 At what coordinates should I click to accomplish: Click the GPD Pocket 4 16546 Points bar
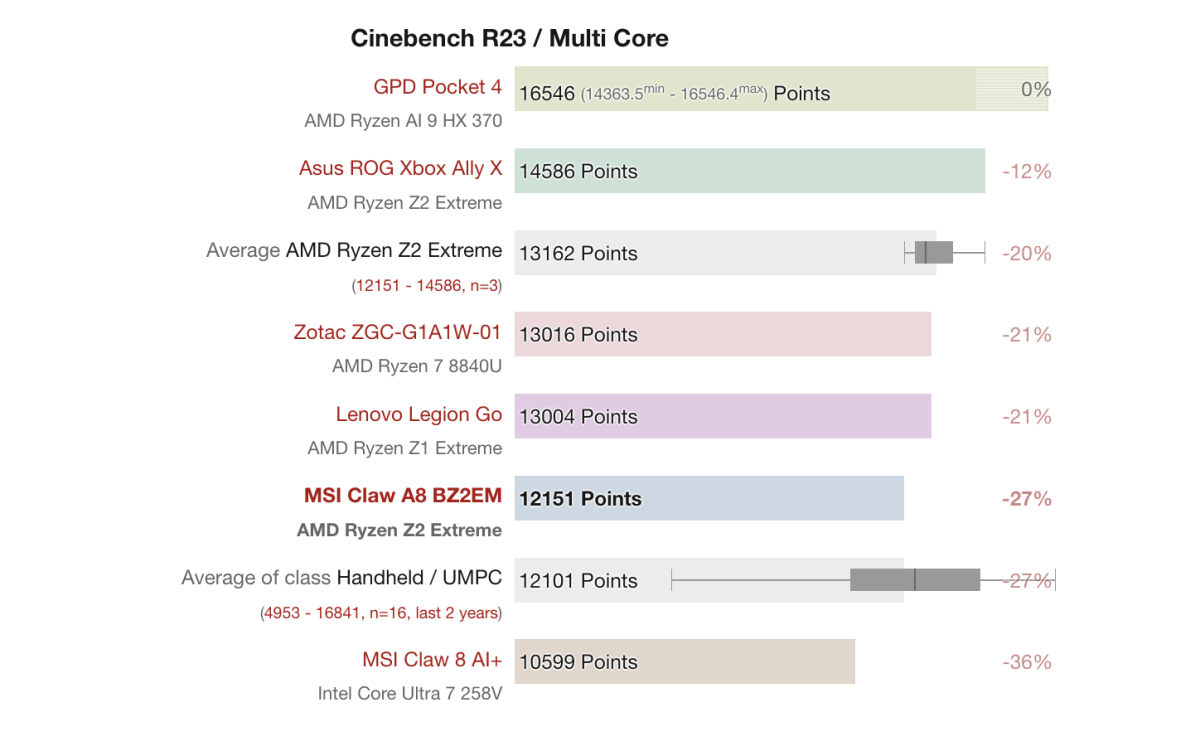[x=745, y=89]
